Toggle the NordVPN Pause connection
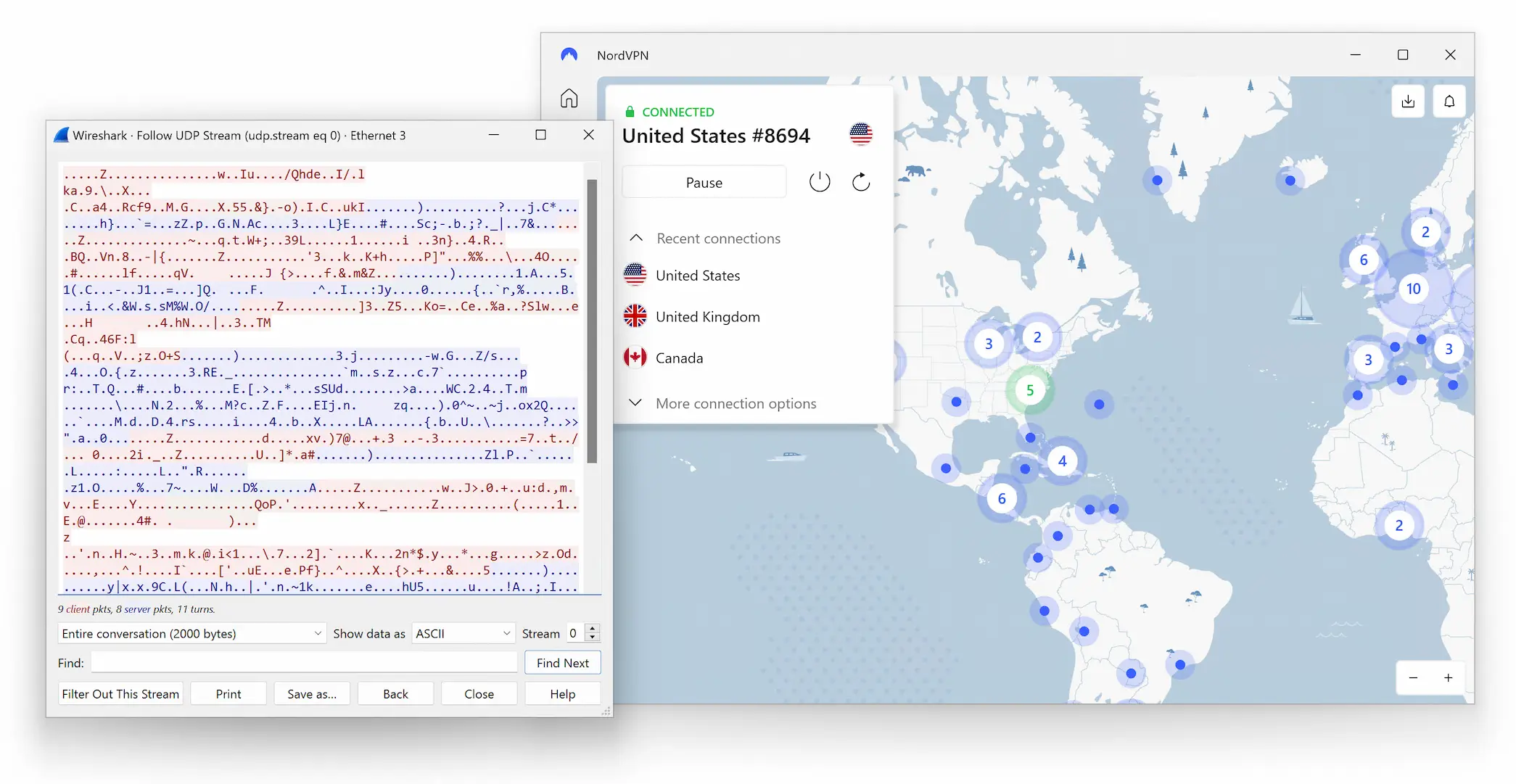This screenshot has width=1516, height=784. click(x=703, y=181)
